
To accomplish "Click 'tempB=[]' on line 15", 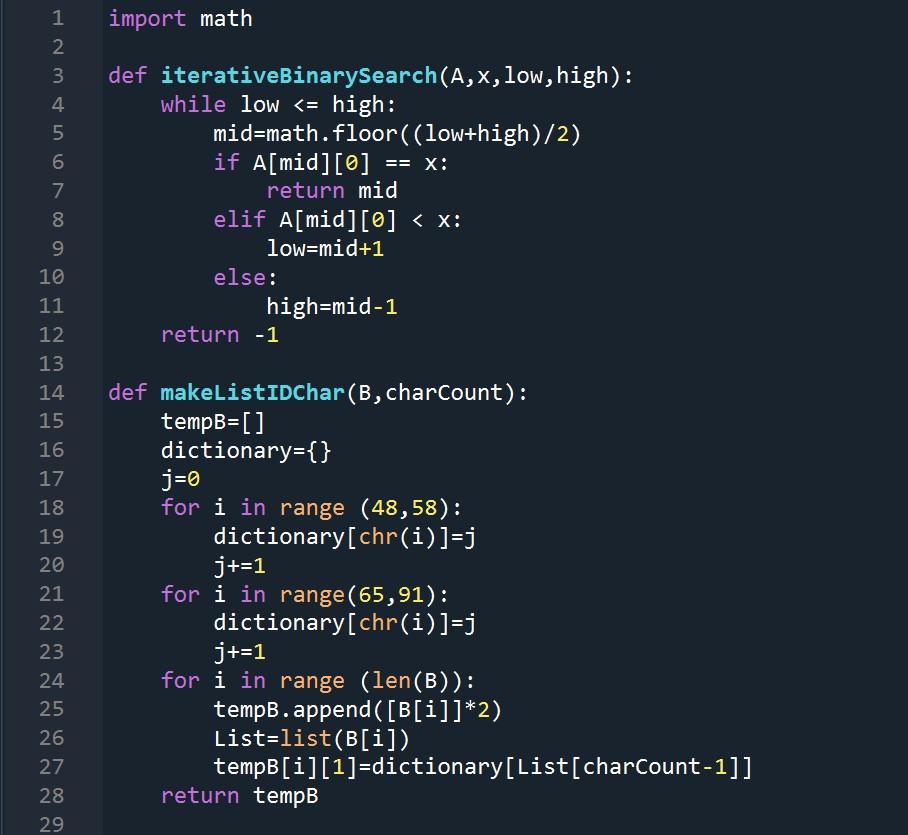I will point(213,422).
